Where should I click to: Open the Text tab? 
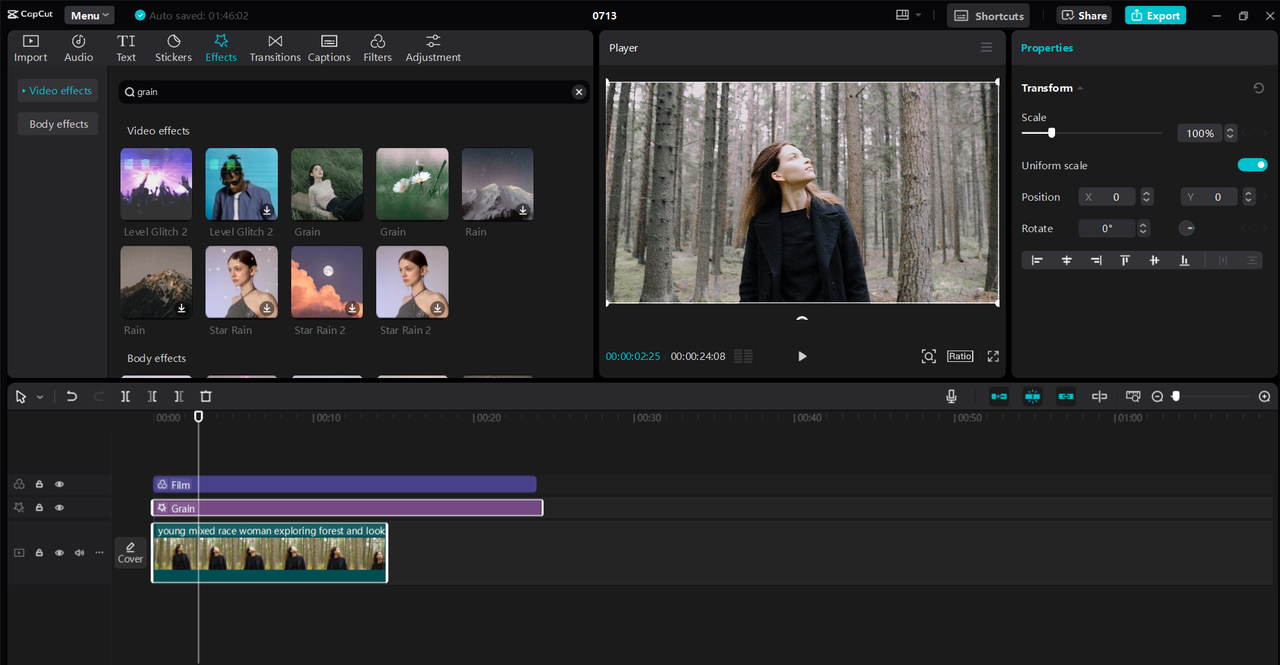(x=126, y=48)
